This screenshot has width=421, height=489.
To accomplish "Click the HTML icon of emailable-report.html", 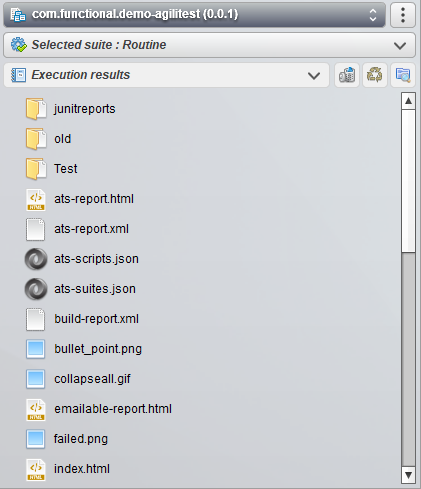I will point(36,410).
